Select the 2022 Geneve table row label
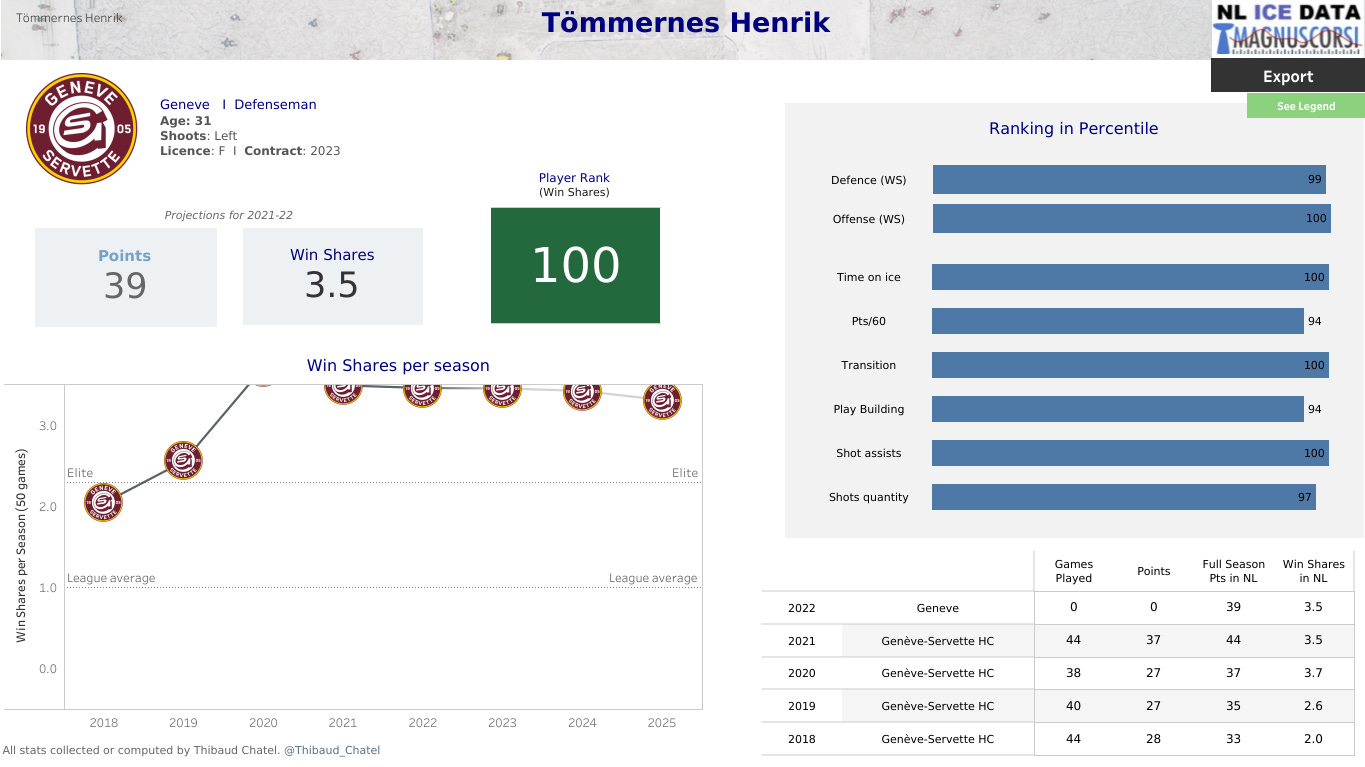The width and height of the screenshot is (1365, 767). coord(937,608)
